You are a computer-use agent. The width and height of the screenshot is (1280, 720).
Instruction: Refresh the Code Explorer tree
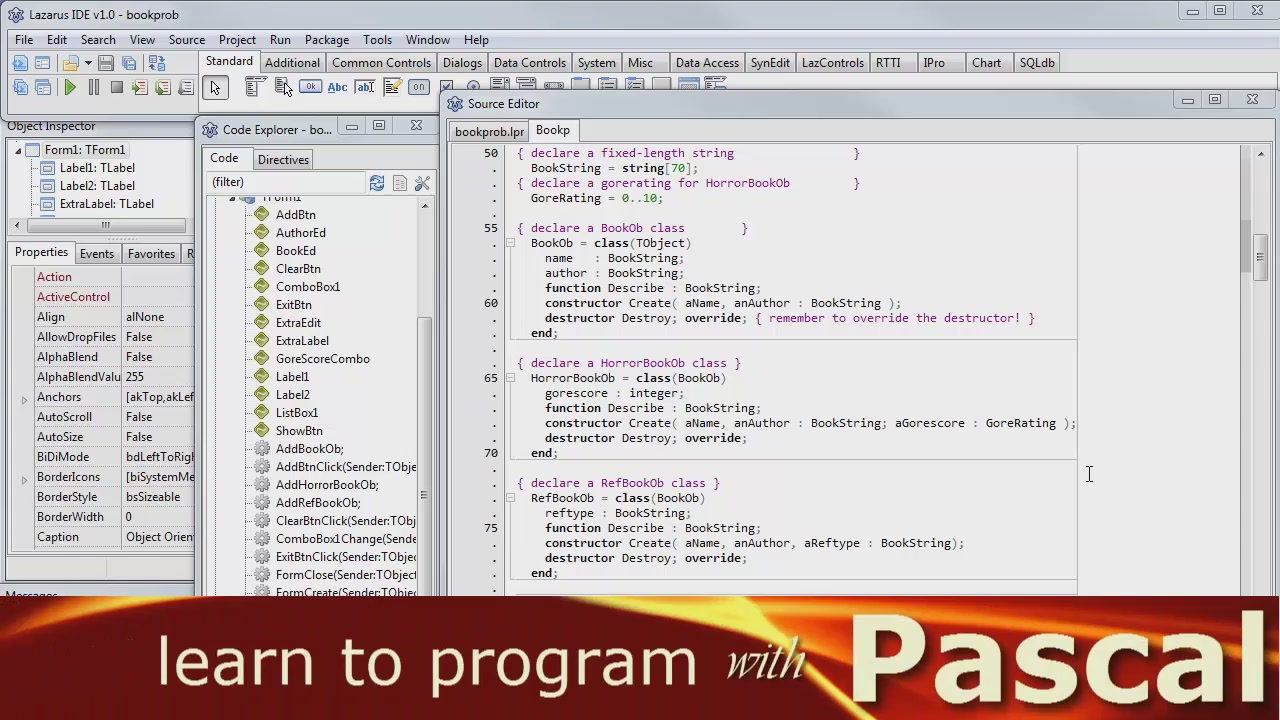click(x=377, y=183)
